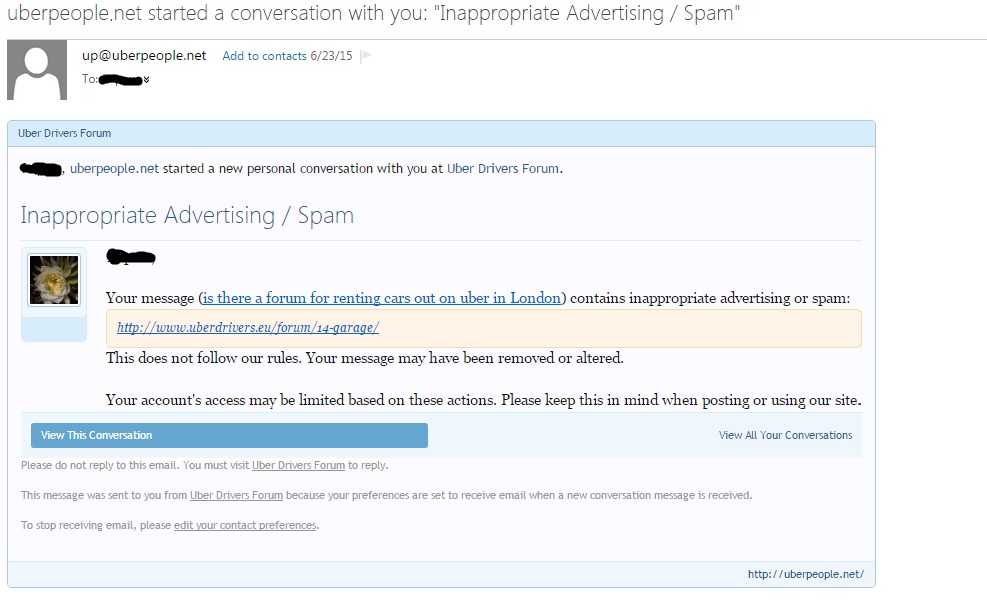Image resolution: width=987 pixels, height=610 pixels.
Task: Open uberpeople.net link in intro sentence
Action: point(114,169)
